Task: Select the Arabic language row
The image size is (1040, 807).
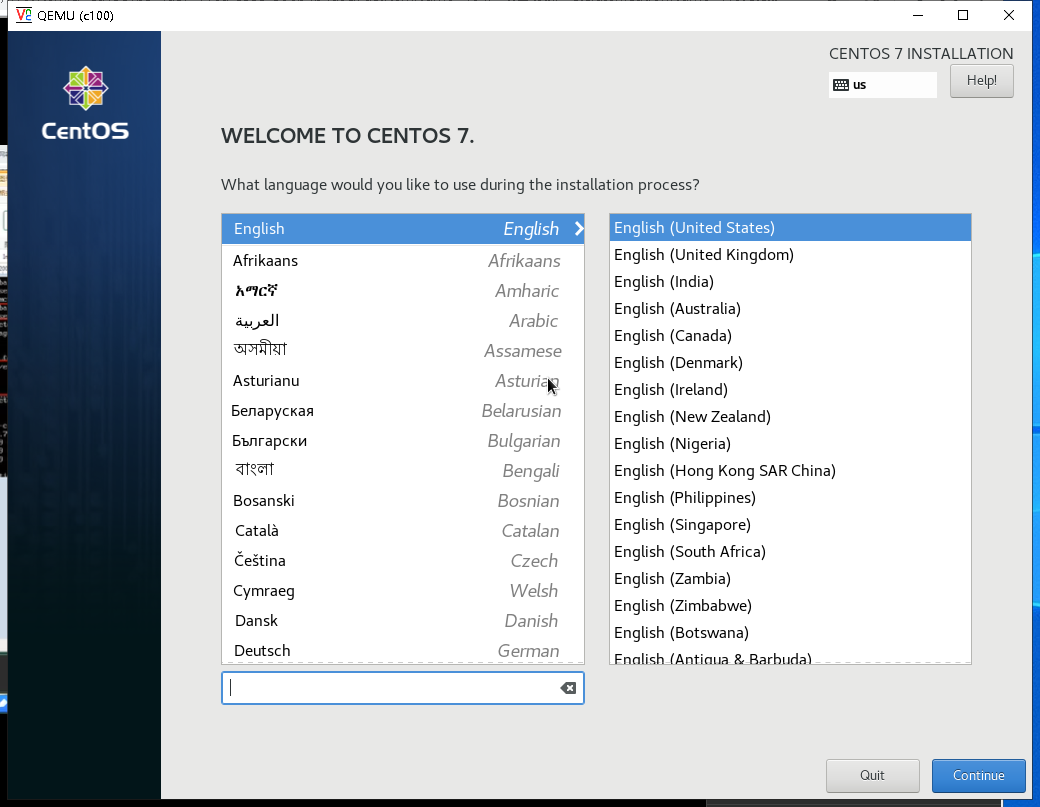Action: point(403,321)
